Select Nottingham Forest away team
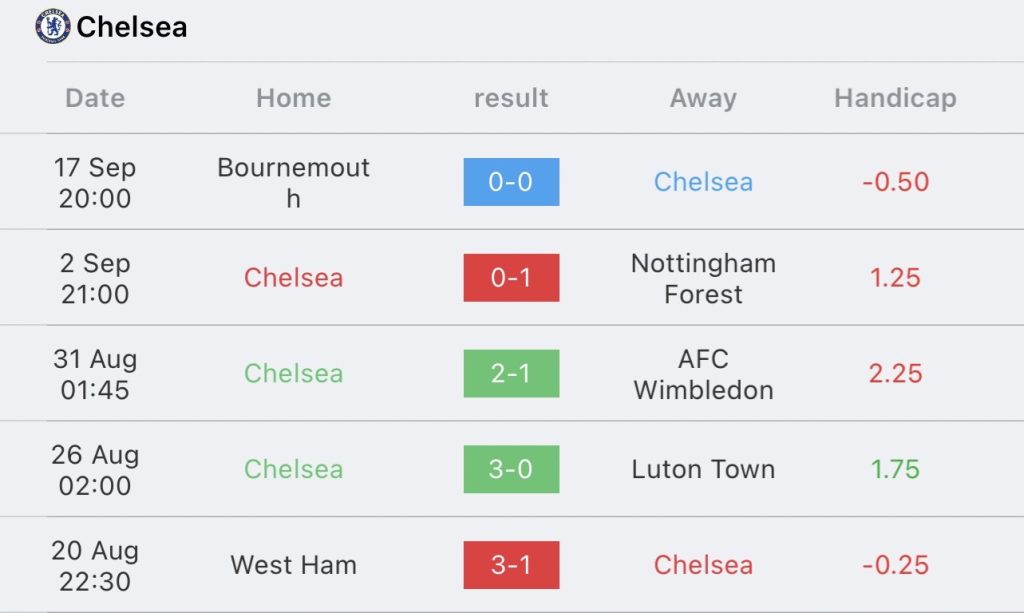The width and height of the screenshot is (1024, 613). point(703,278)
